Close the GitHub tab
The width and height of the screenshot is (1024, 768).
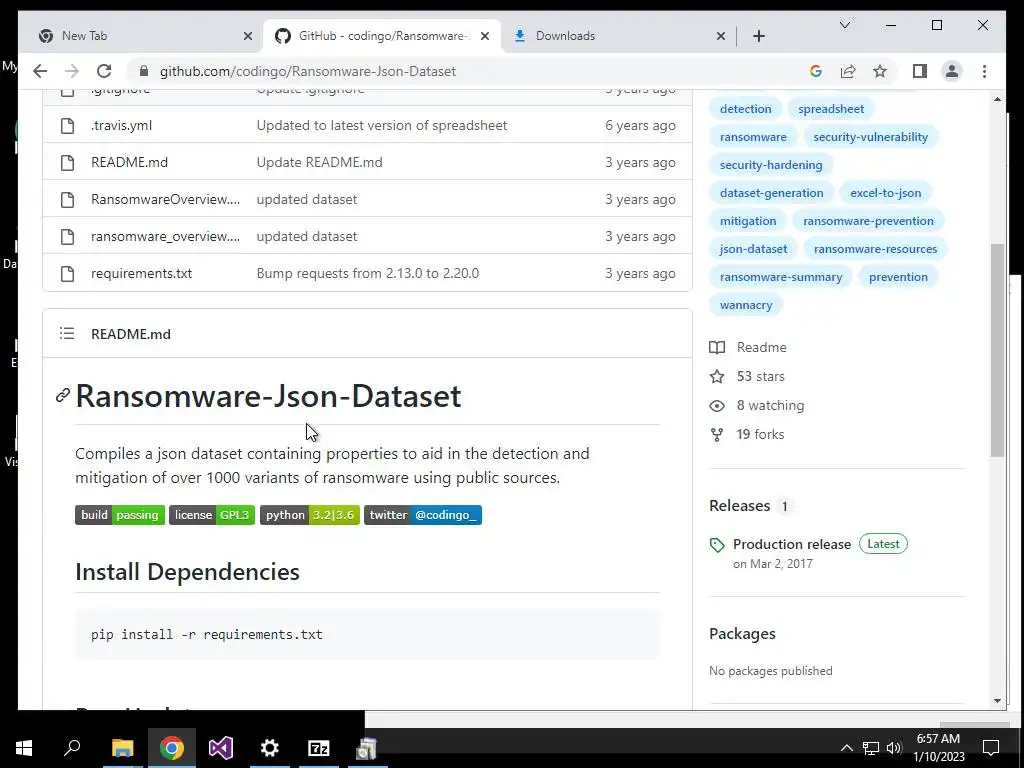tap(485, 36)
